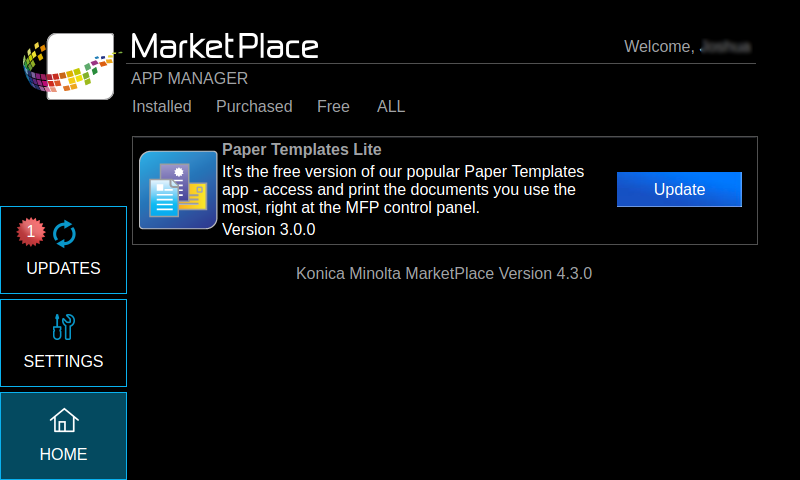
Task: Click the tools icon above SETTINGS
Action: [x=64, y=326]
